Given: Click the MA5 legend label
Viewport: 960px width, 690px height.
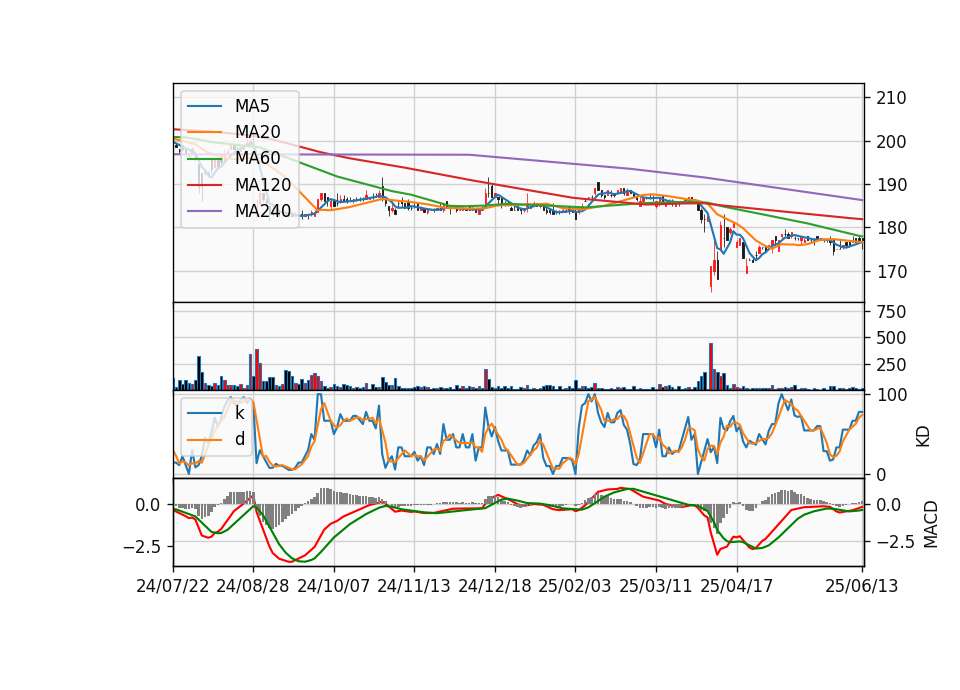Looking at the screenshot, I should (252, 106).
